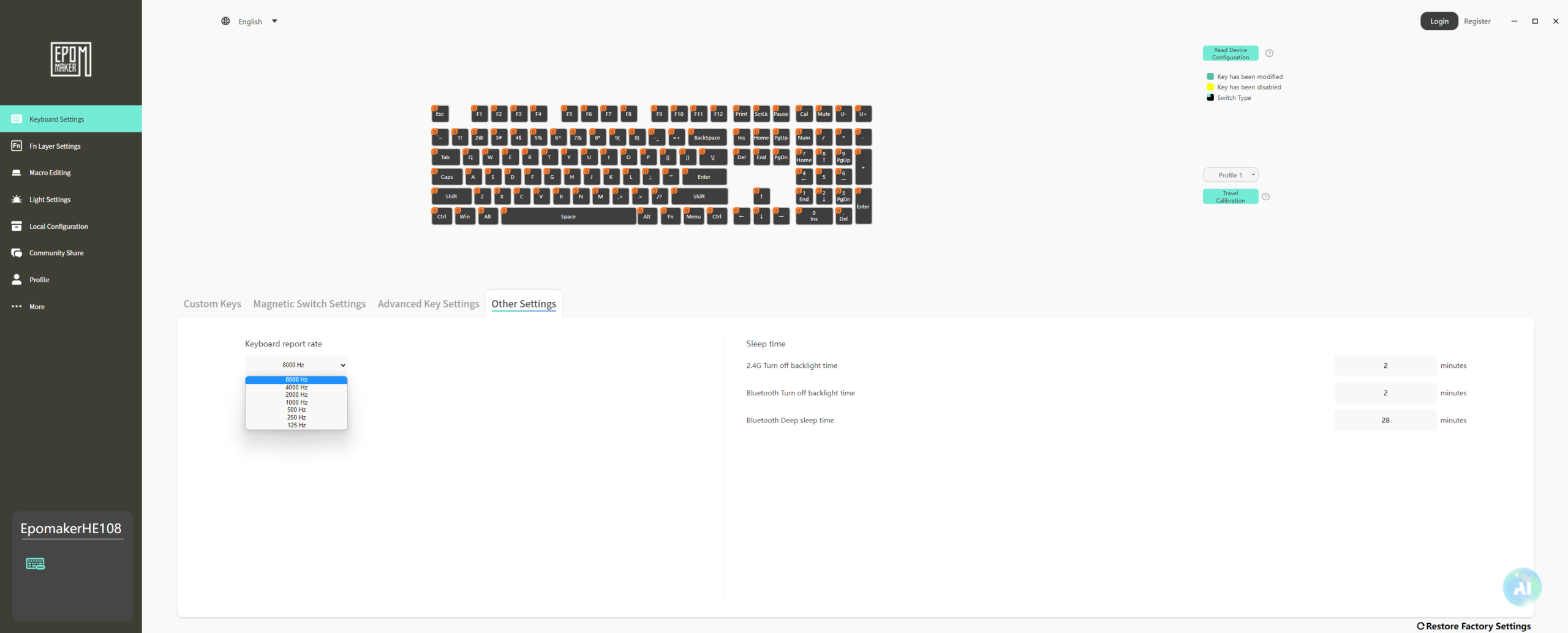Click the Bluetooth Deep sleep time field

1385,421
